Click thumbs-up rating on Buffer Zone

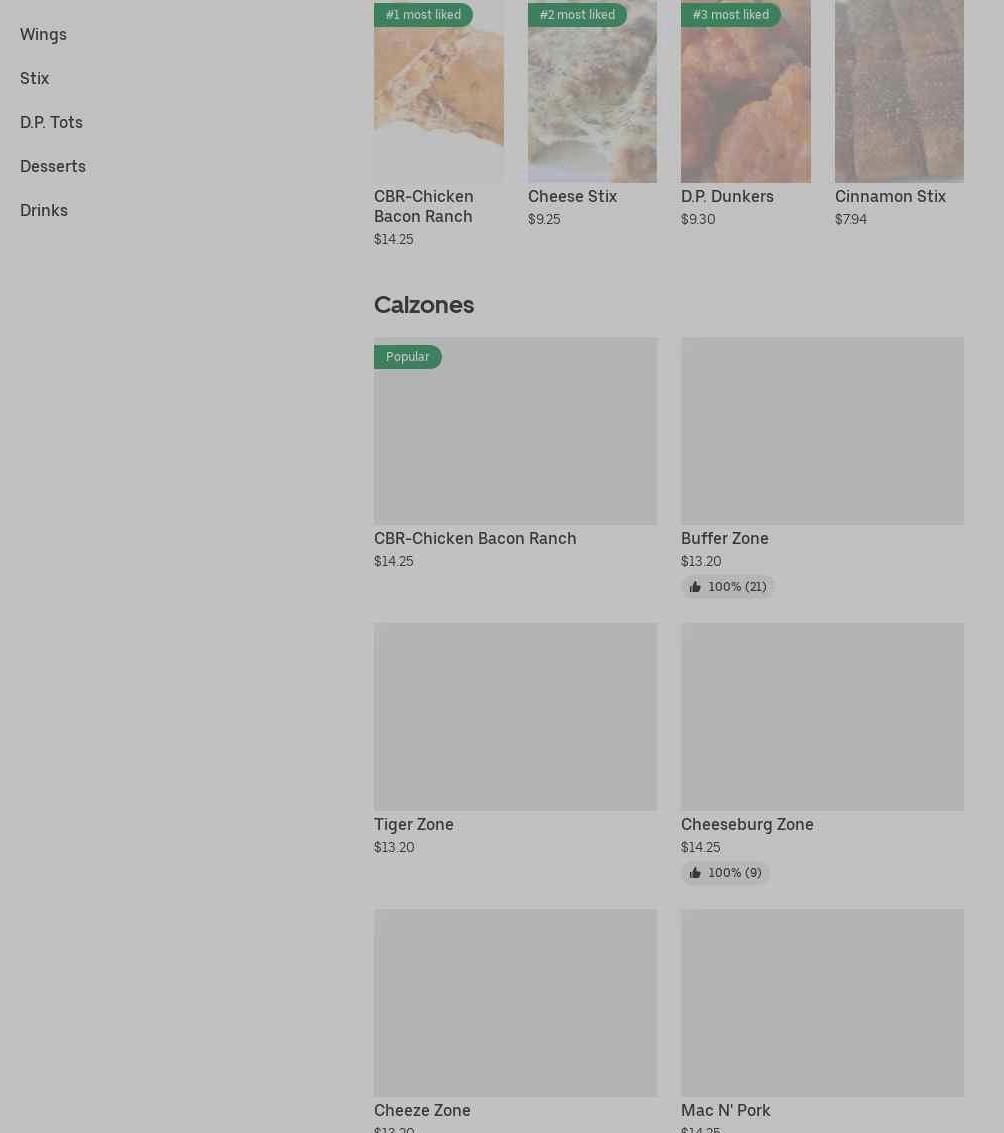727,587
